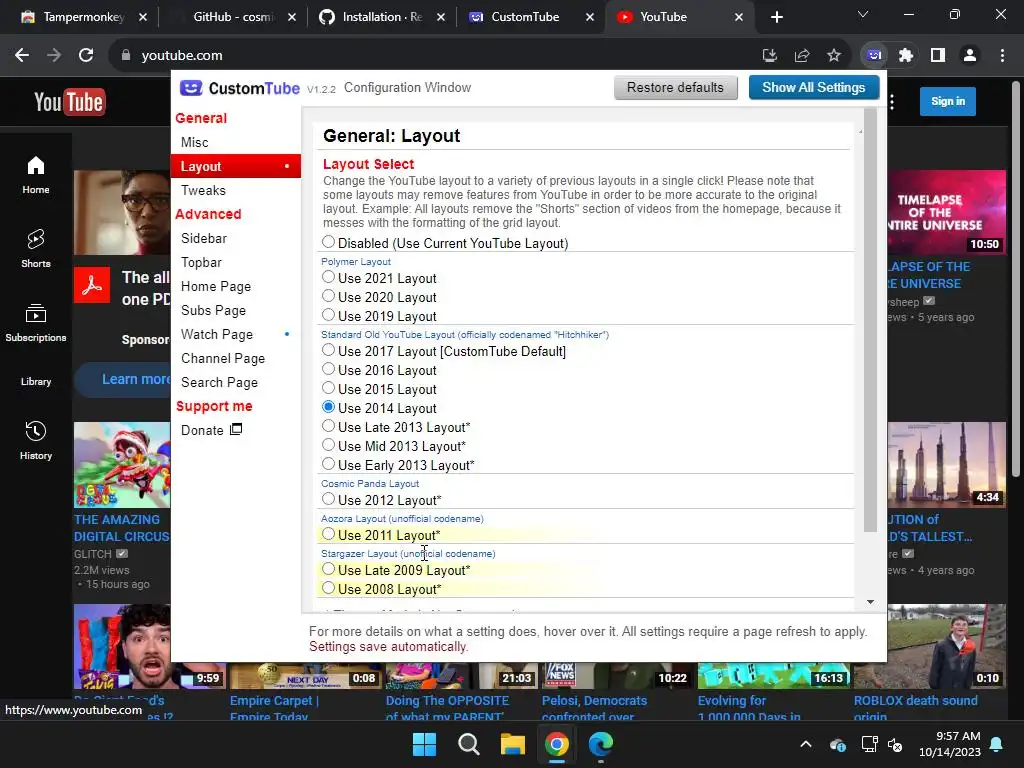Show hidden system tray icons chevron

click(806, 744)
